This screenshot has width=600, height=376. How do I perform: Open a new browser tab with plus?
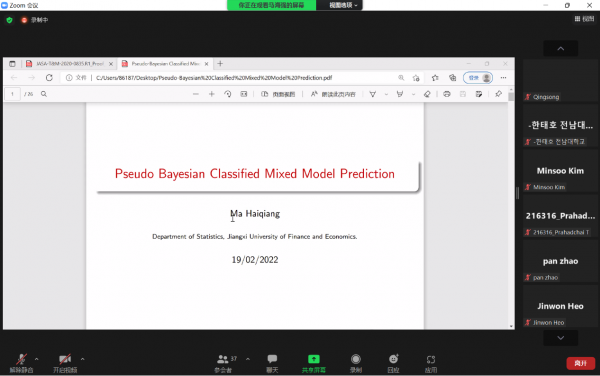pyautogui.click(x=220, y=64)
